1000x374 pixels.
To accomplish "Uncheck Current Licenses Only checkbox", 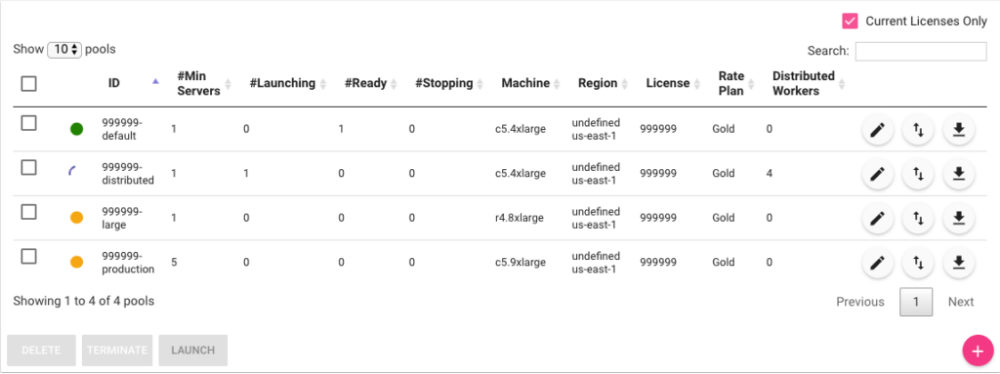I will click(849, 21).
